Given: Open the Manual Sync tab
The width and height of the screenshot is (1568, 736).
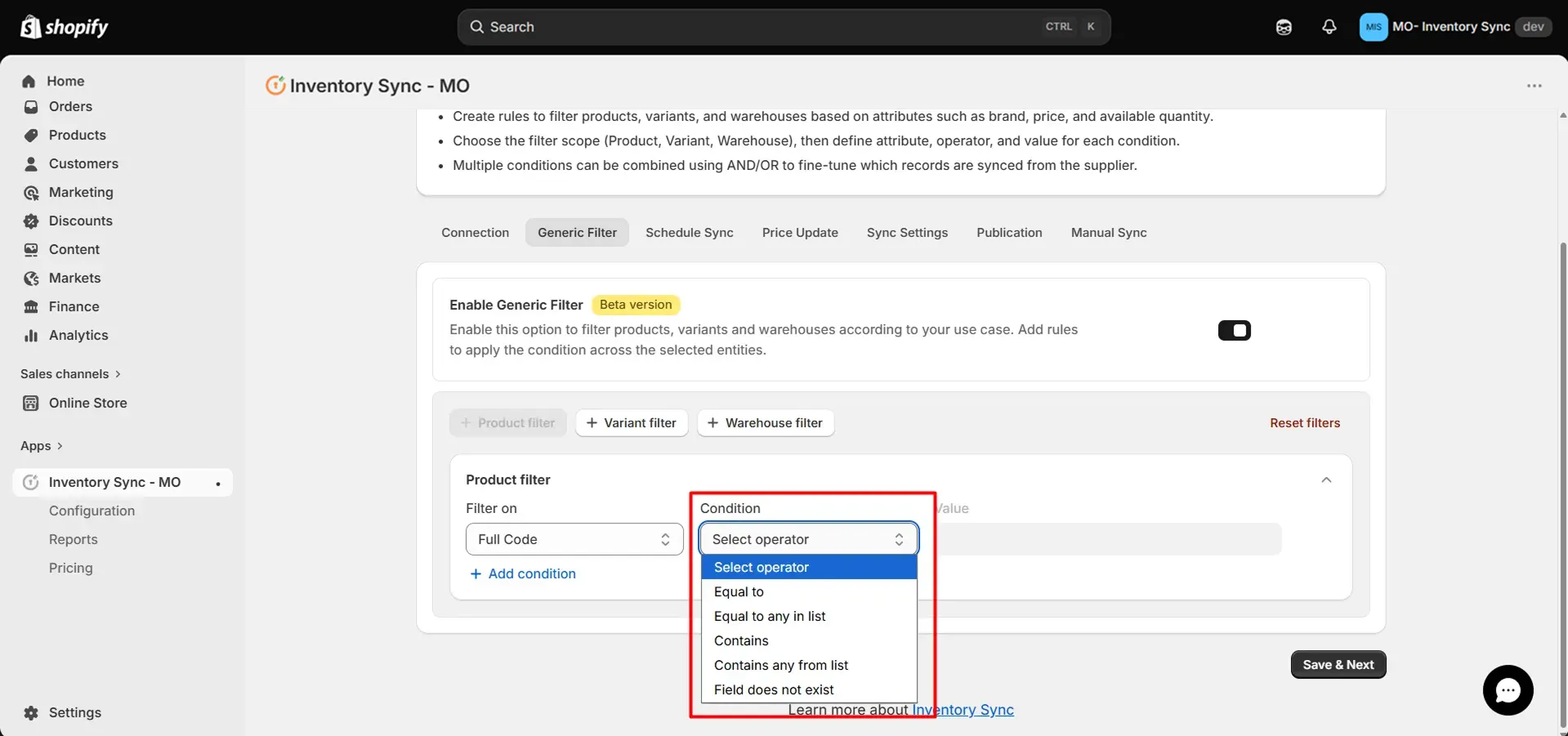Looking at the screenshot, I should pos(1109,233).
